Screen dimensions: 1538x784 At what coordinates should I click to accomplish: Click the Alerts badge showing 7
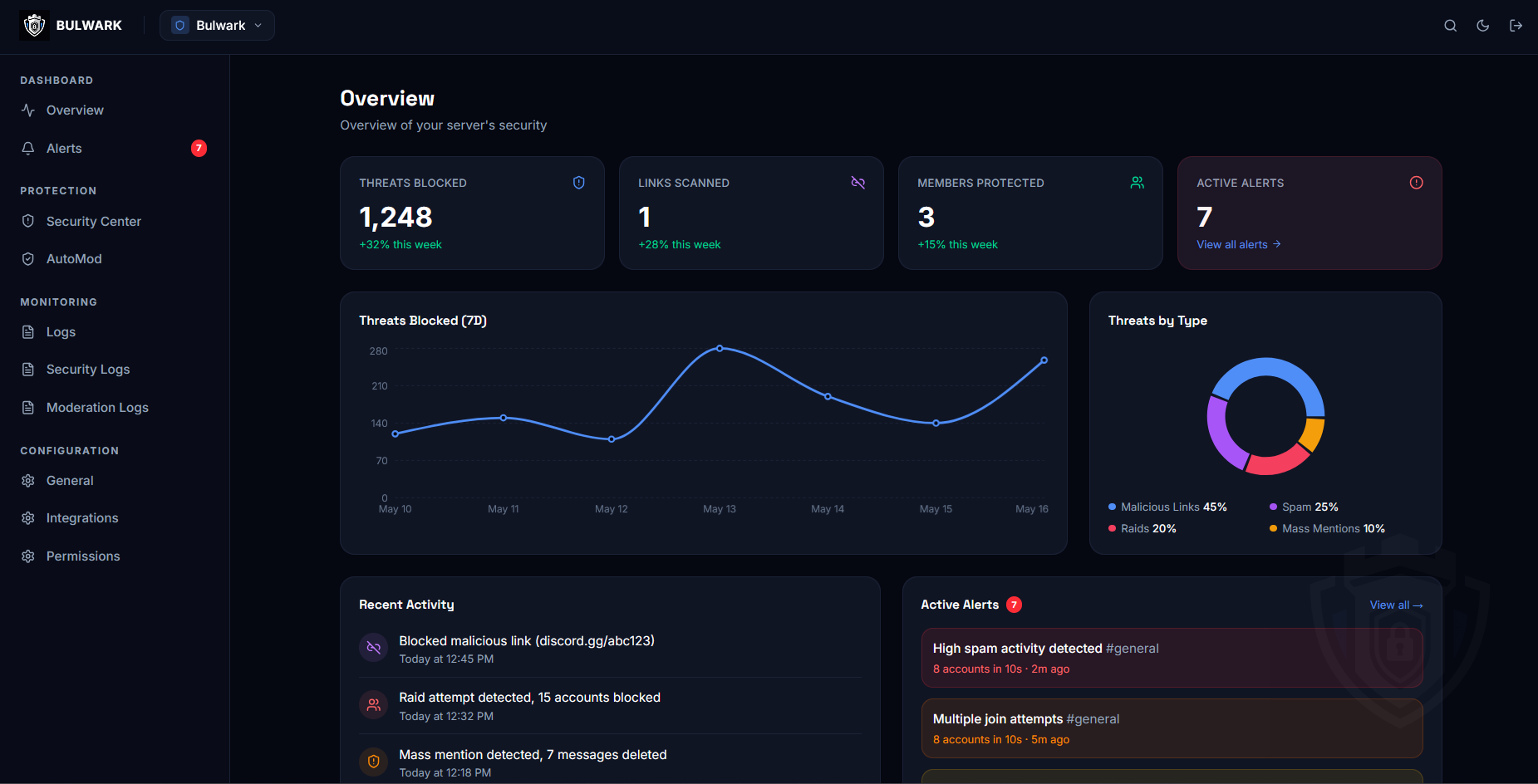(199, 149)
